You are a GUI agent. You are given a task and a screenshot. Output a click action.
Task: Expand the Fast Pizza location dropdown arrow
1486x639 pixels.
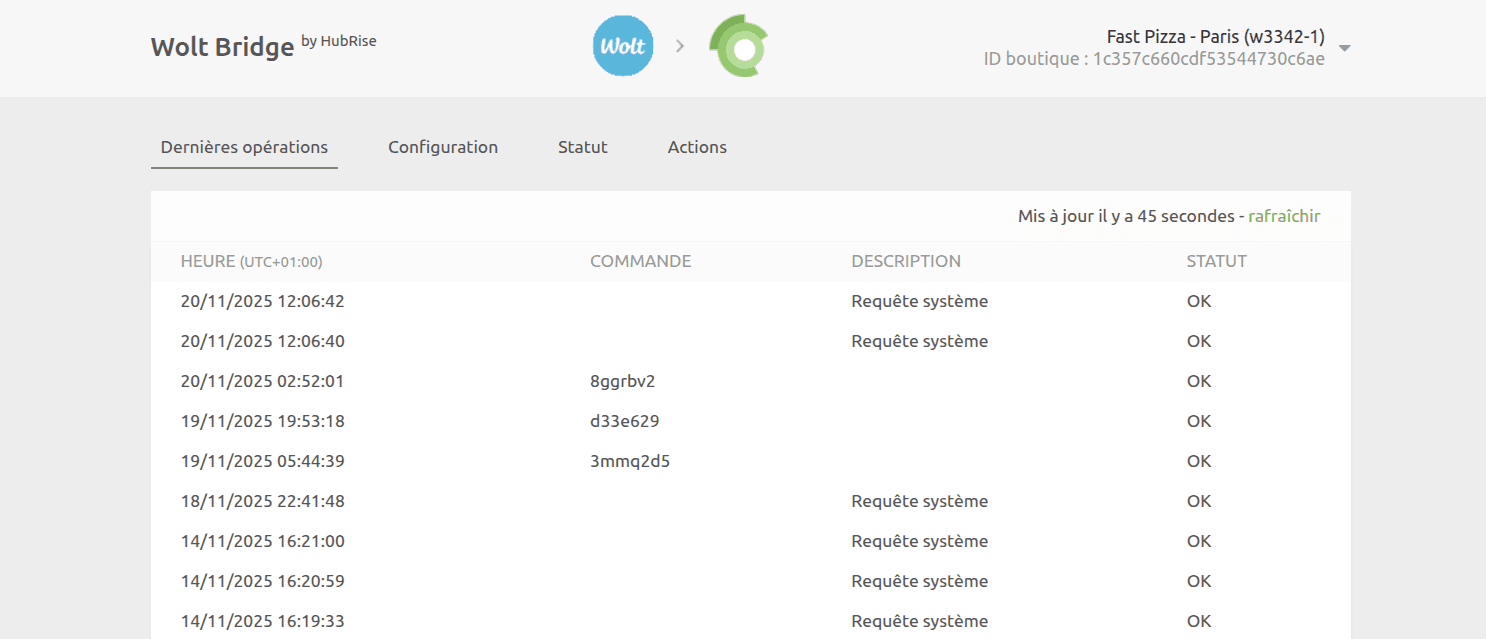[x=1344, y=48]
